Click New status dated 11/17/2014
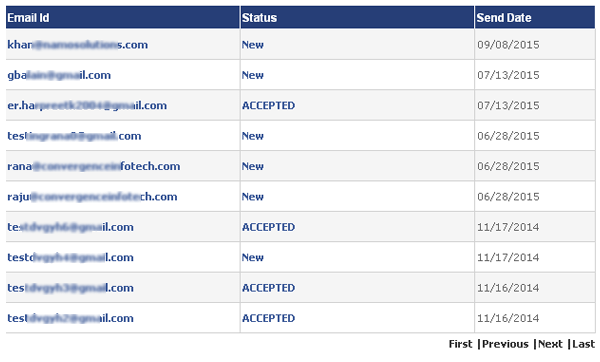The width and height of the screenshot is (600, 362). [x=253, y=257]
